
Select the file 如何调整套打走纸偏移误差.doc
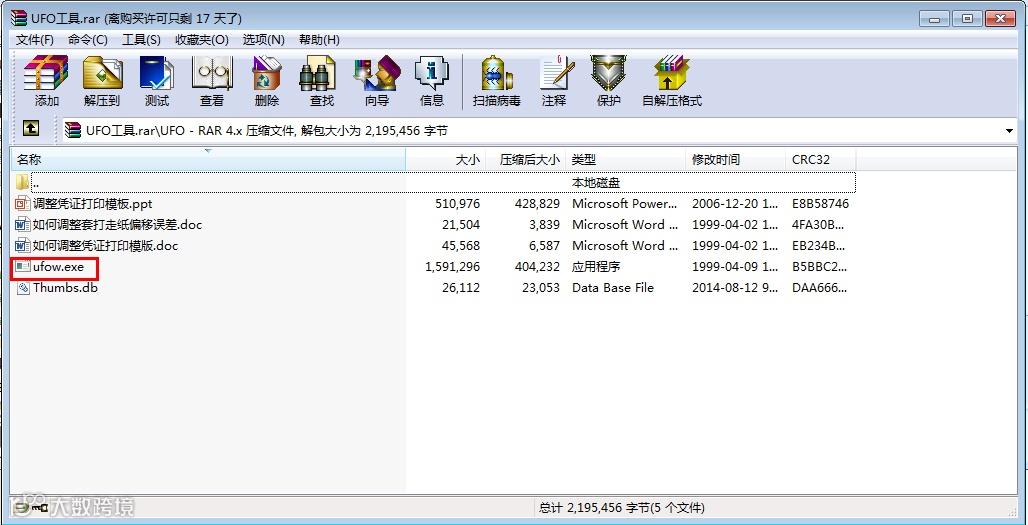point(117,225)
